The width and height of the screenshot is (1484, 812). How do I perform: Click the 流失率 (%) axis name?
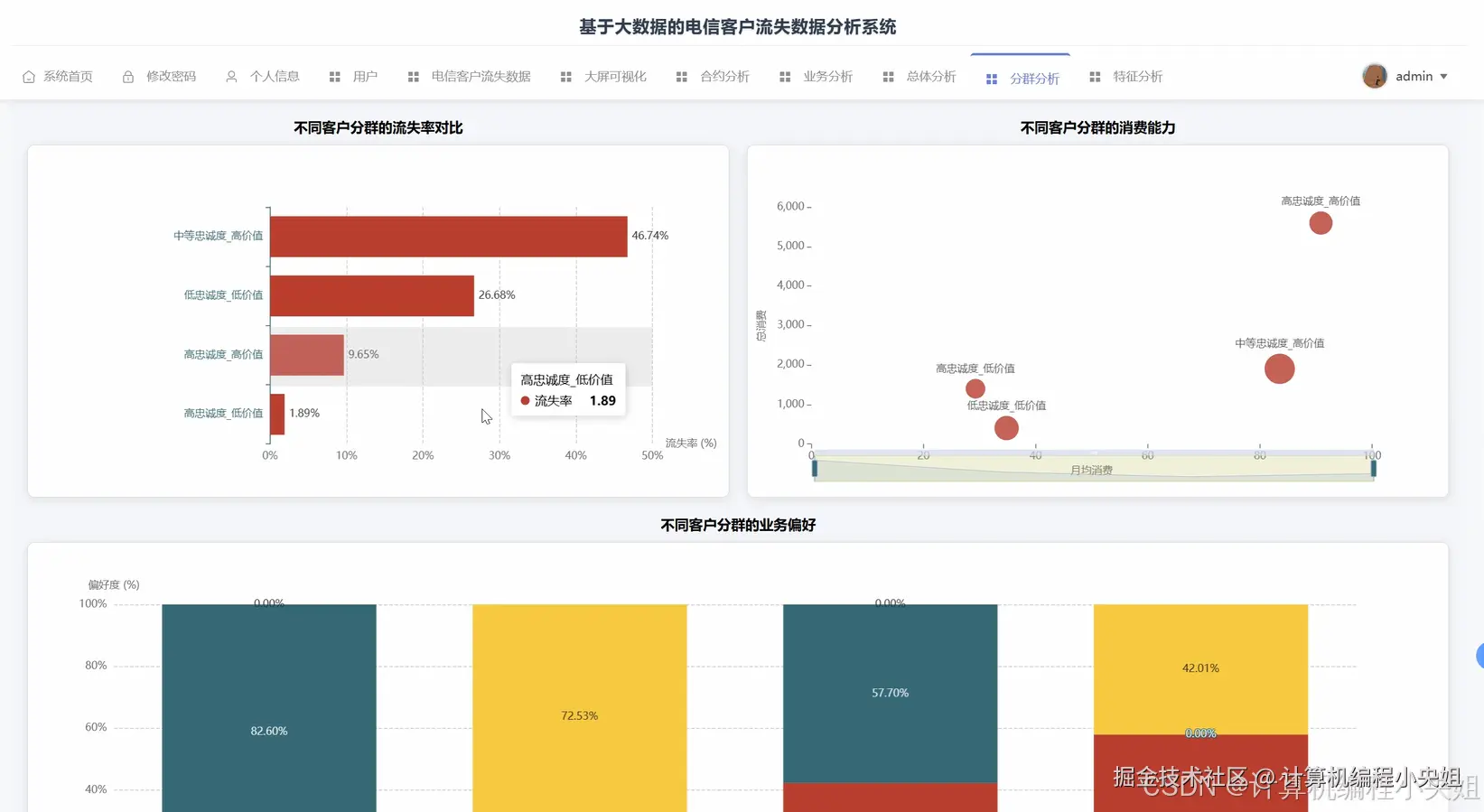click(691, 443)
